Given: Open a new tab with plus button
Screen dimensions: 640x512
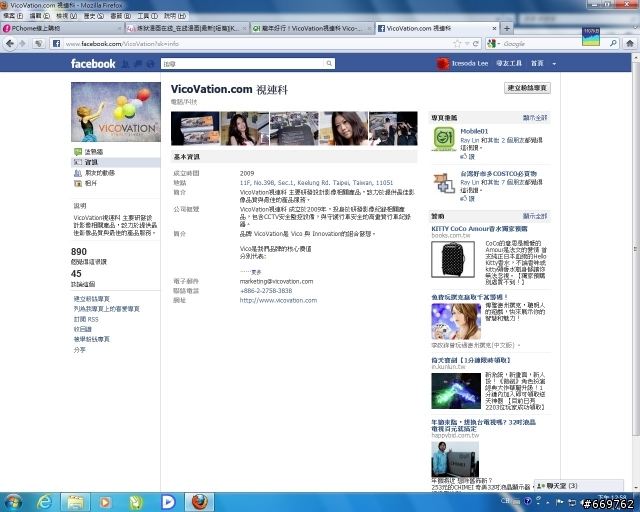Looking at the screenshot, I should [x=506, y=28].
